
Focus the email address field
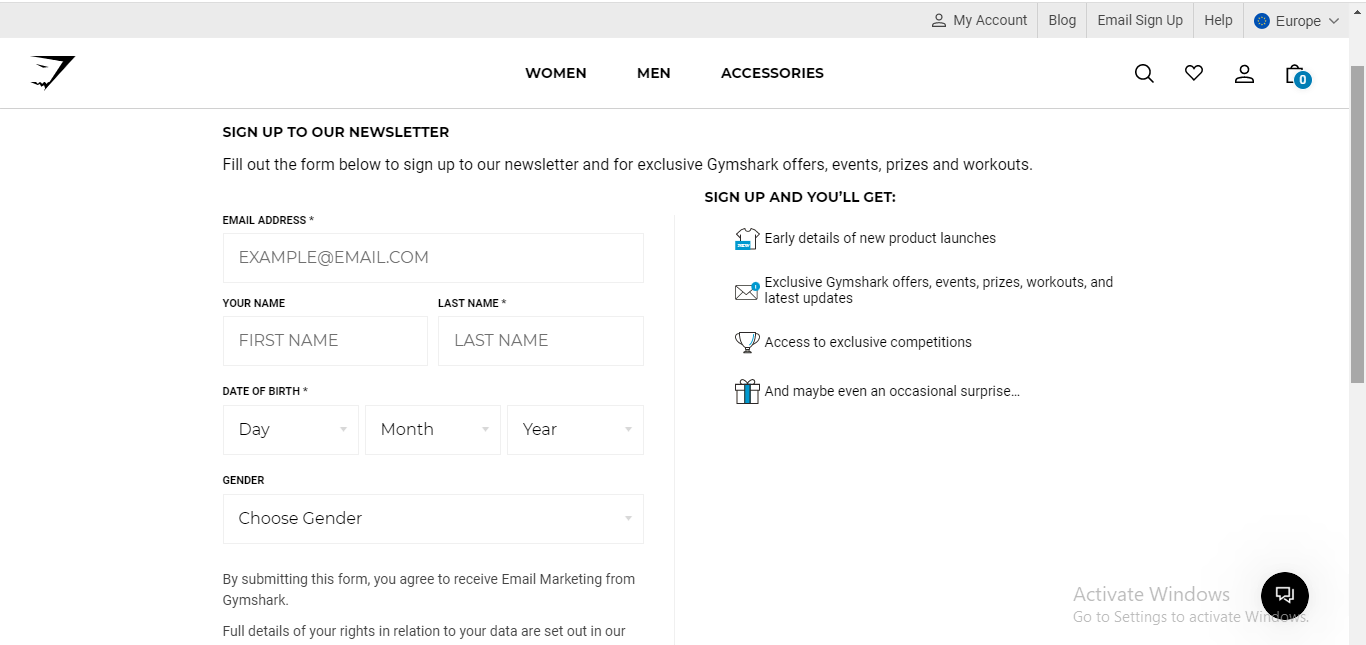point(433,258)
